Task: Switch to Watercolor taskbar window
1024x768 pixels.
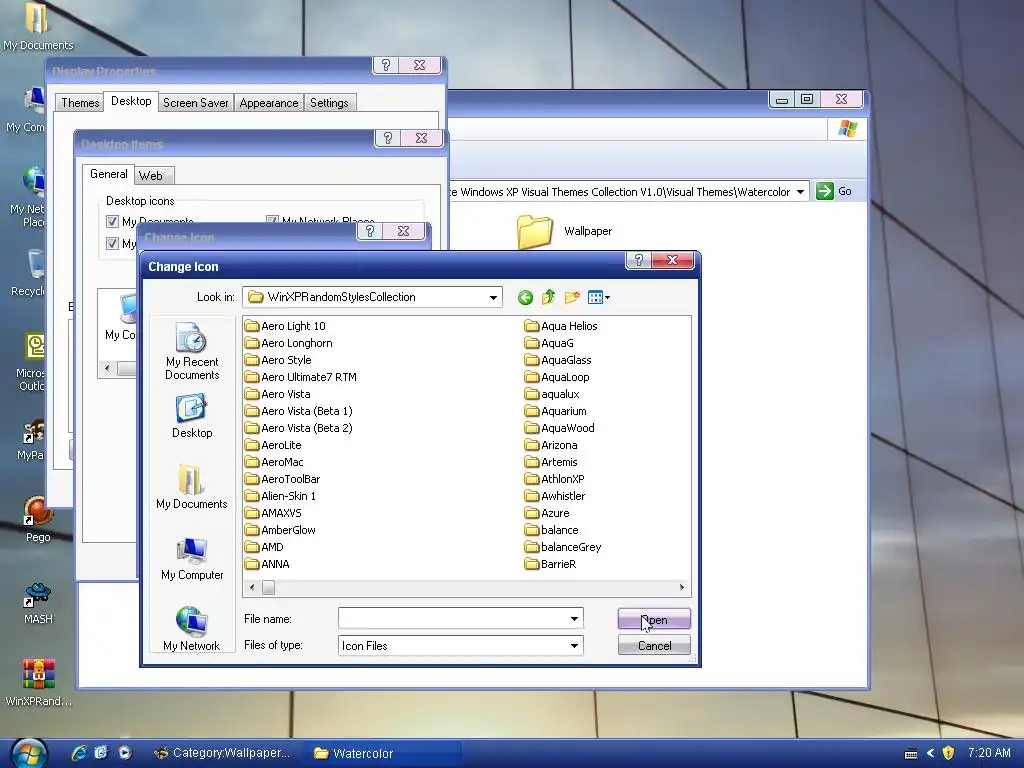Action: click(x=382, y=753)
